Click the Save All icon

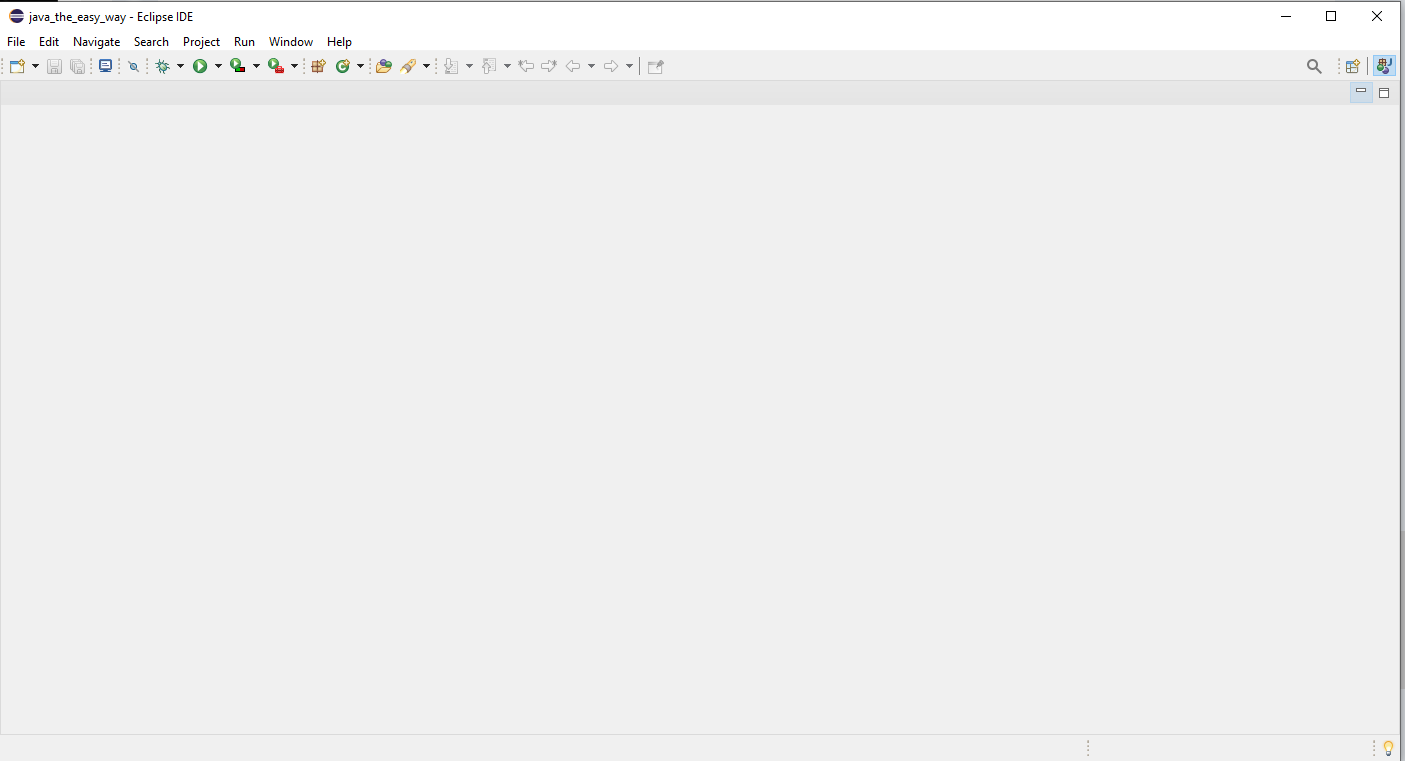tap(77, 66)
